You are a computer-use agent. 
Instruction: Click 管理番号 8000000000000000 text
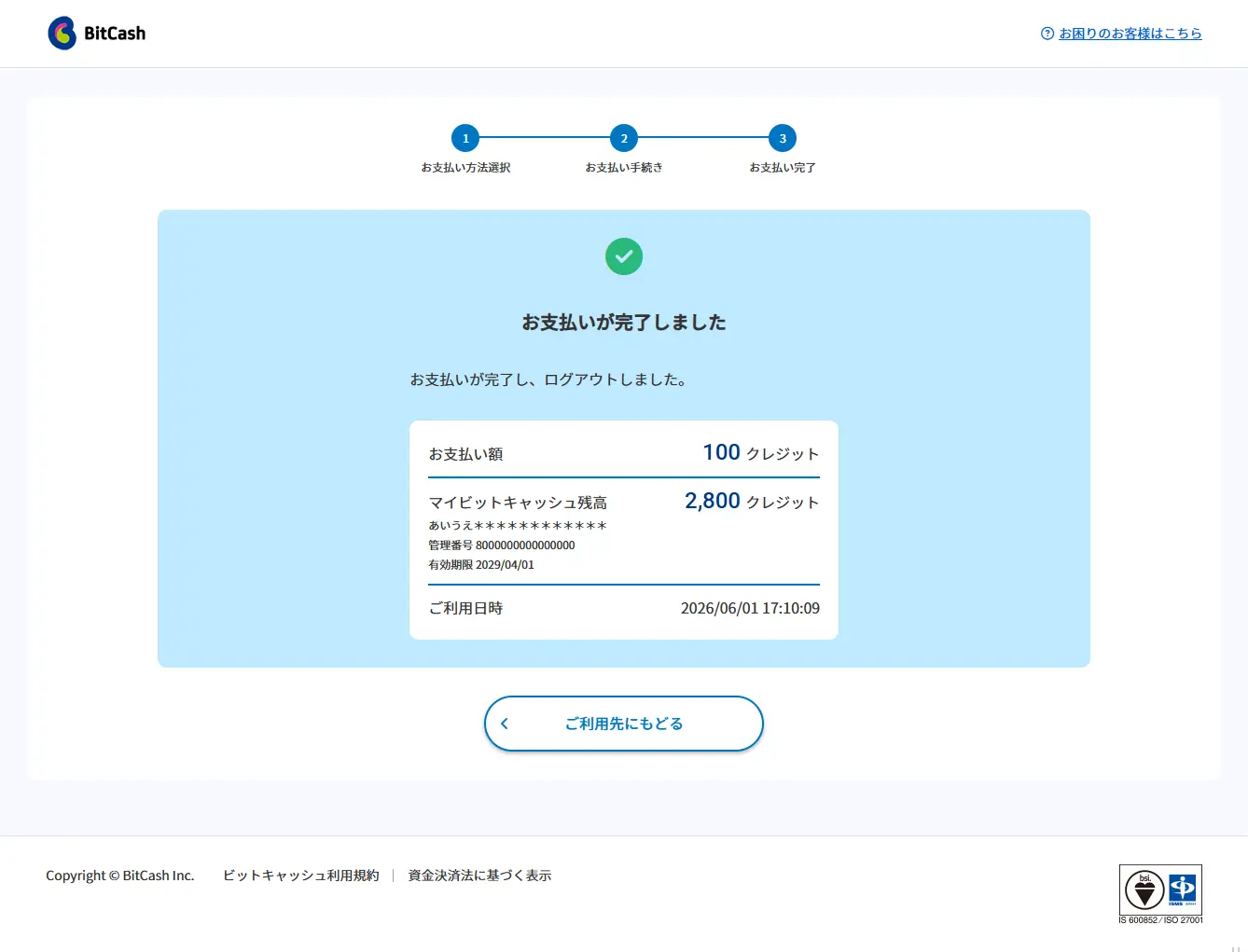[x=502, y=545]
